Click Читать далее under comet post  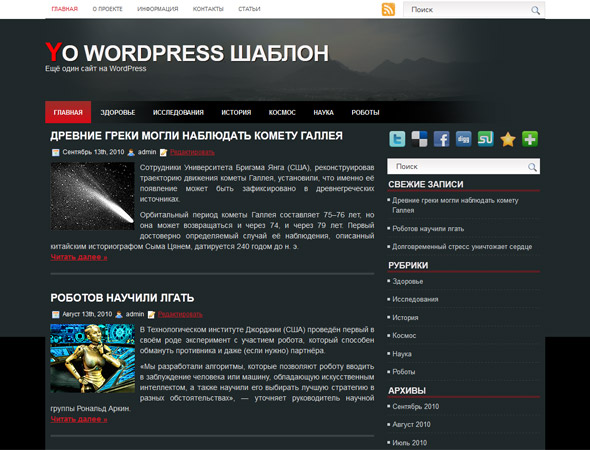coord(79,257)
